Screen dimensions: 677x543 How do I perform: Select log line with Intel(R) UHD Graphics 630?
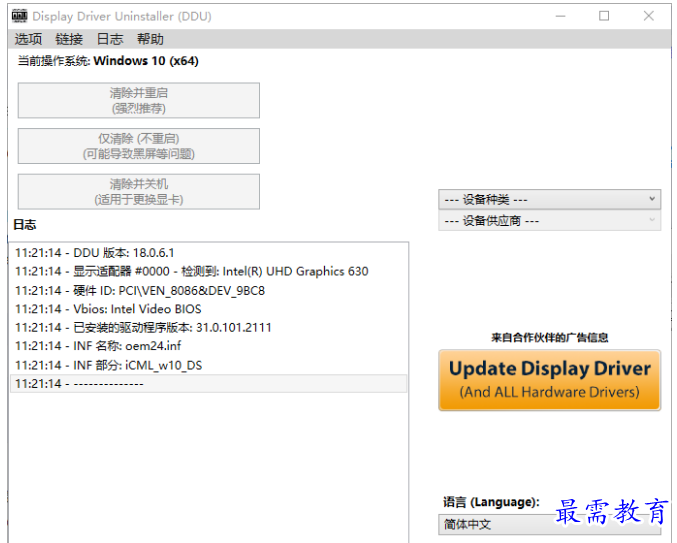point(209,272)
